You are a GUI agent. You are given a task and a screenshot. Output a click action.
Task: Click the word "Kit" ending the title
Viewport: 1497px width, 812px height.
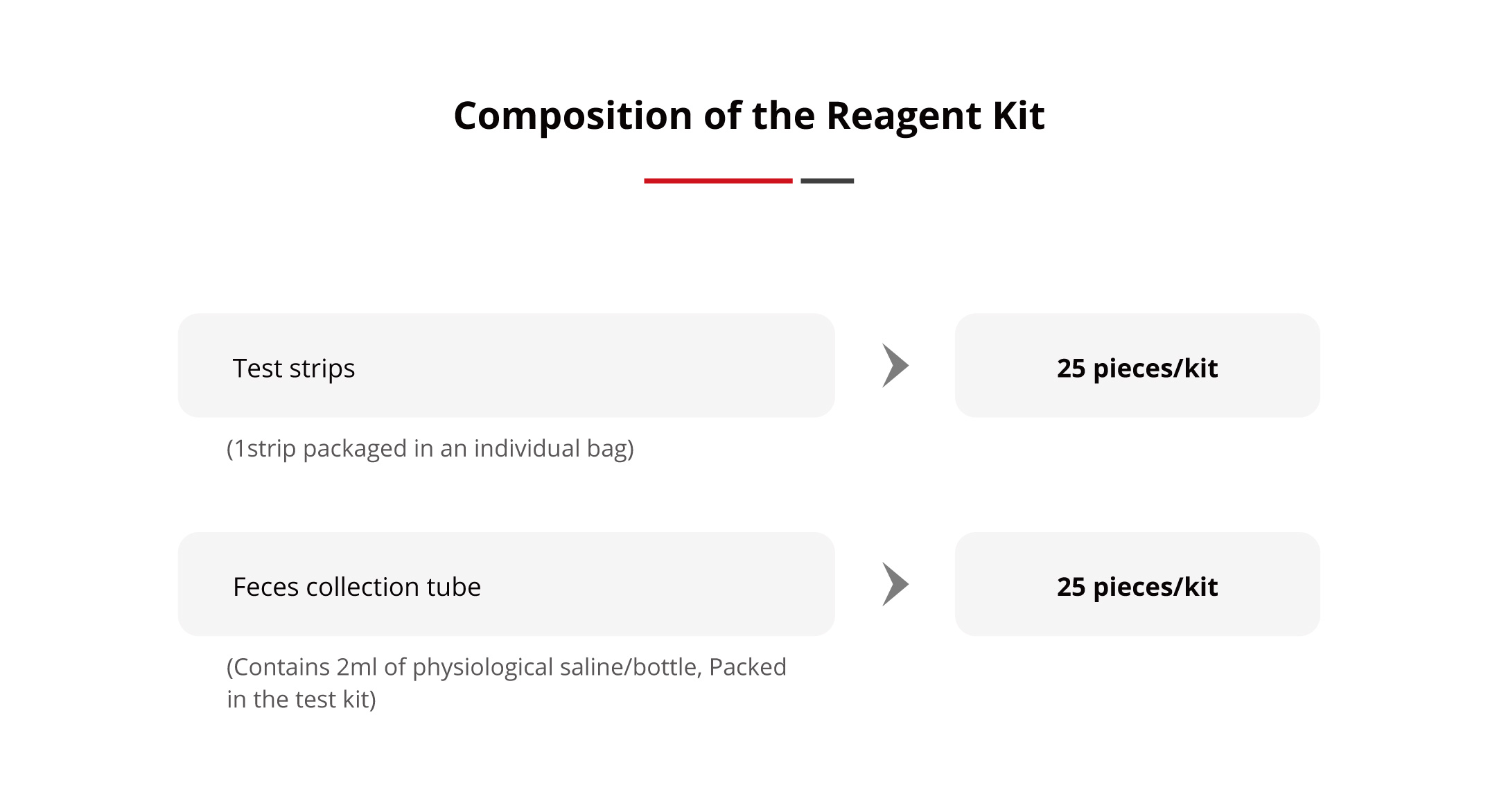click(x=1018, y=116)
